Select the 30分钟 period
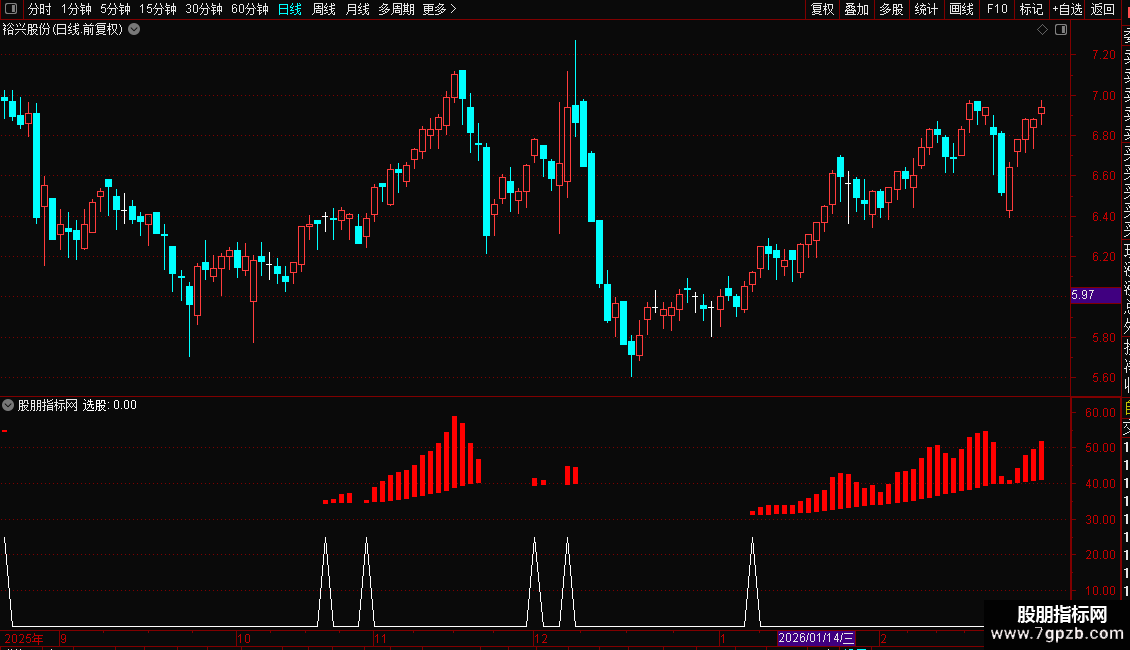Viewport: 1130px width, 650px height. pos(204,9)
